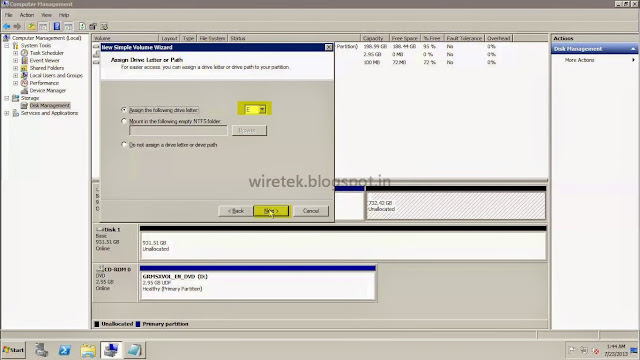640x360 pixels.
Task: Select Device Manager icon in tree
Action: [x=24, y=91]
